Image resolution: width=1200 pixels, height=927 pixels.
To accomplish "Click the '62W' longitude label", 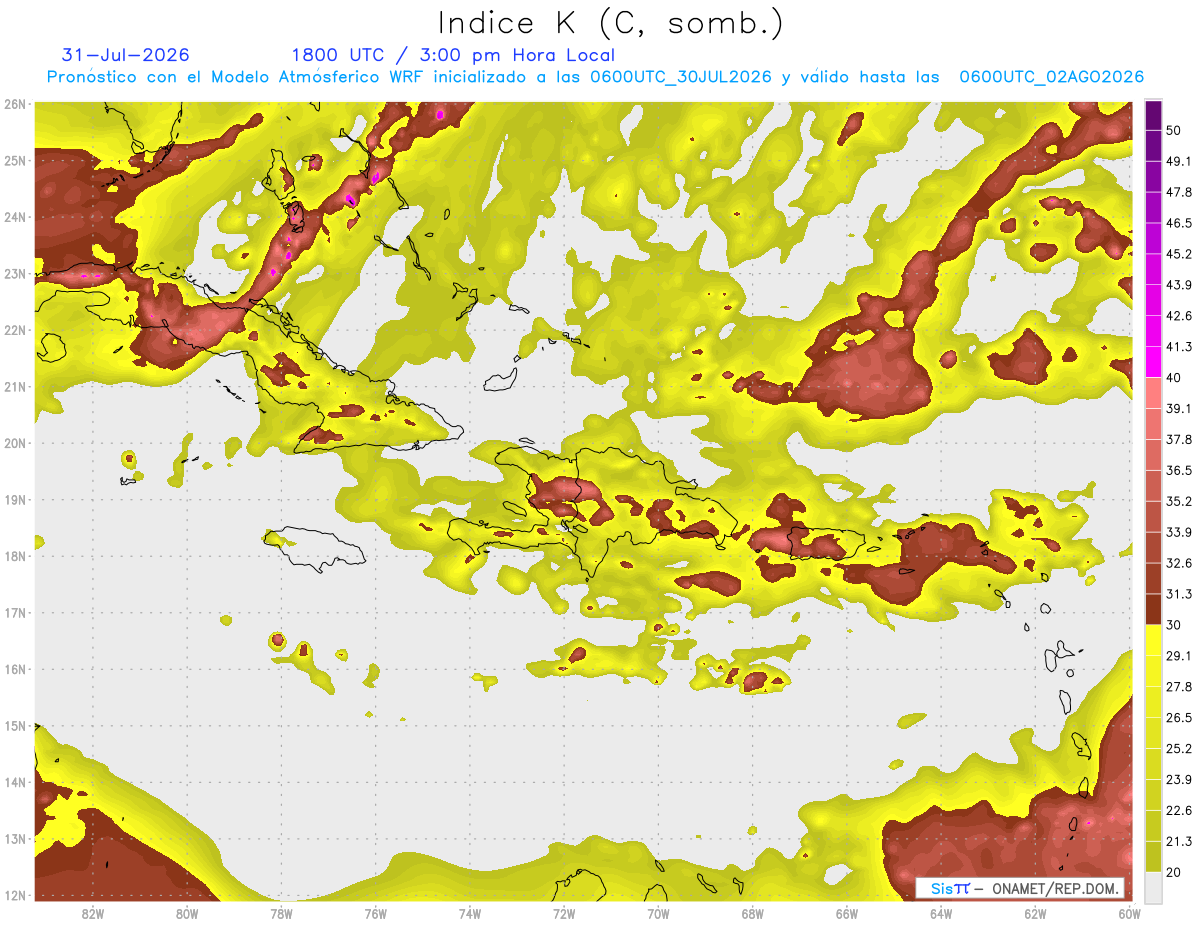I will point(1035,914).
